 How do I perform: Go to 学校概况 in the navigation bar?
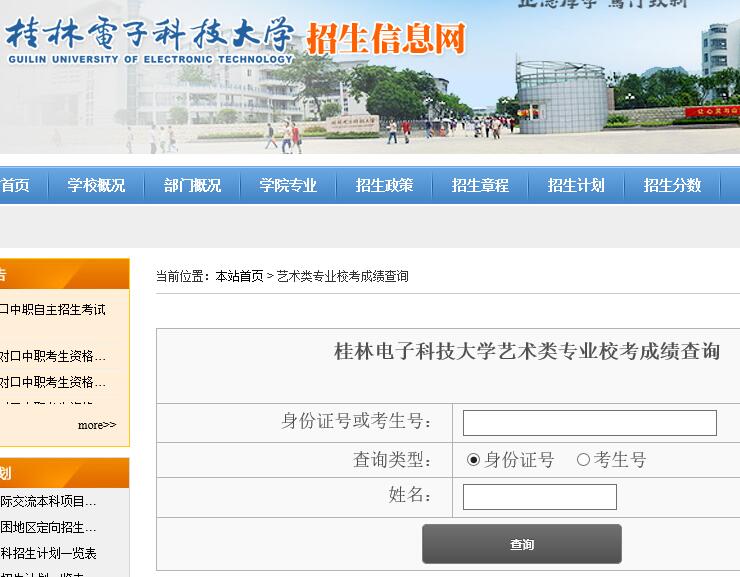point(96,185)
